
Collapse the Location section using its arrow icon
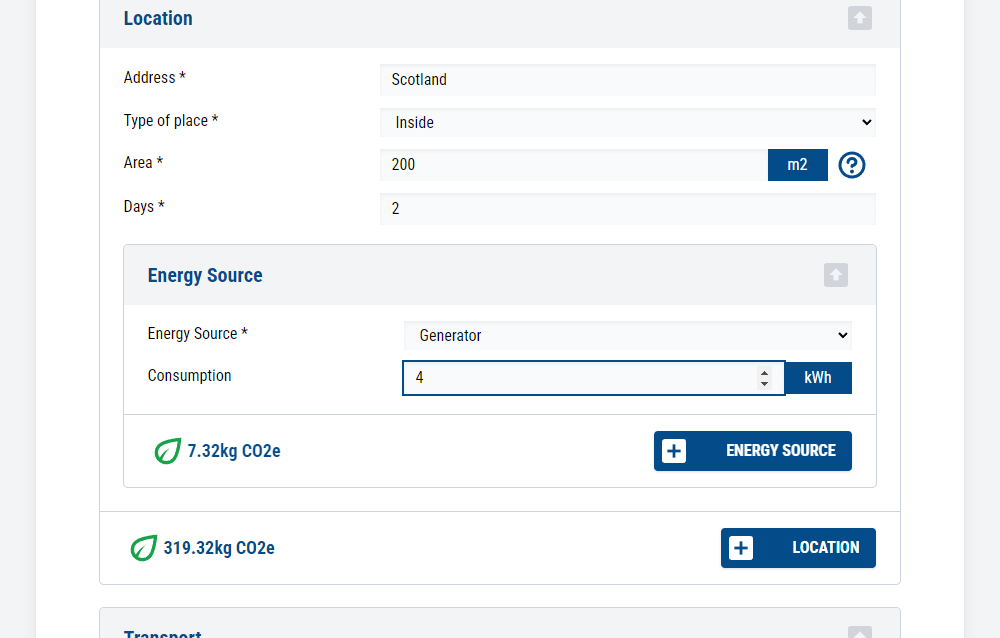pos(859,18)
